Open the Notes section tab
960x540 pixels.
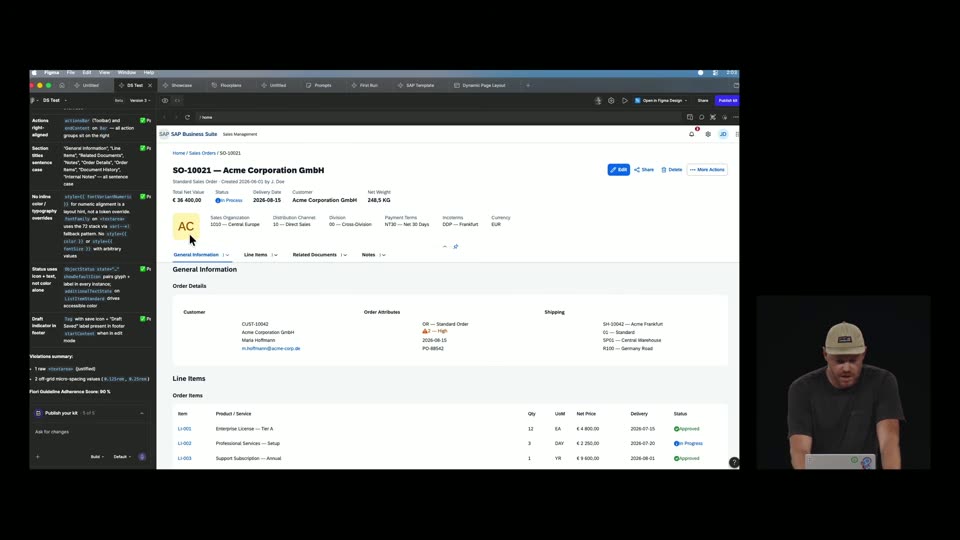[369, 255]
